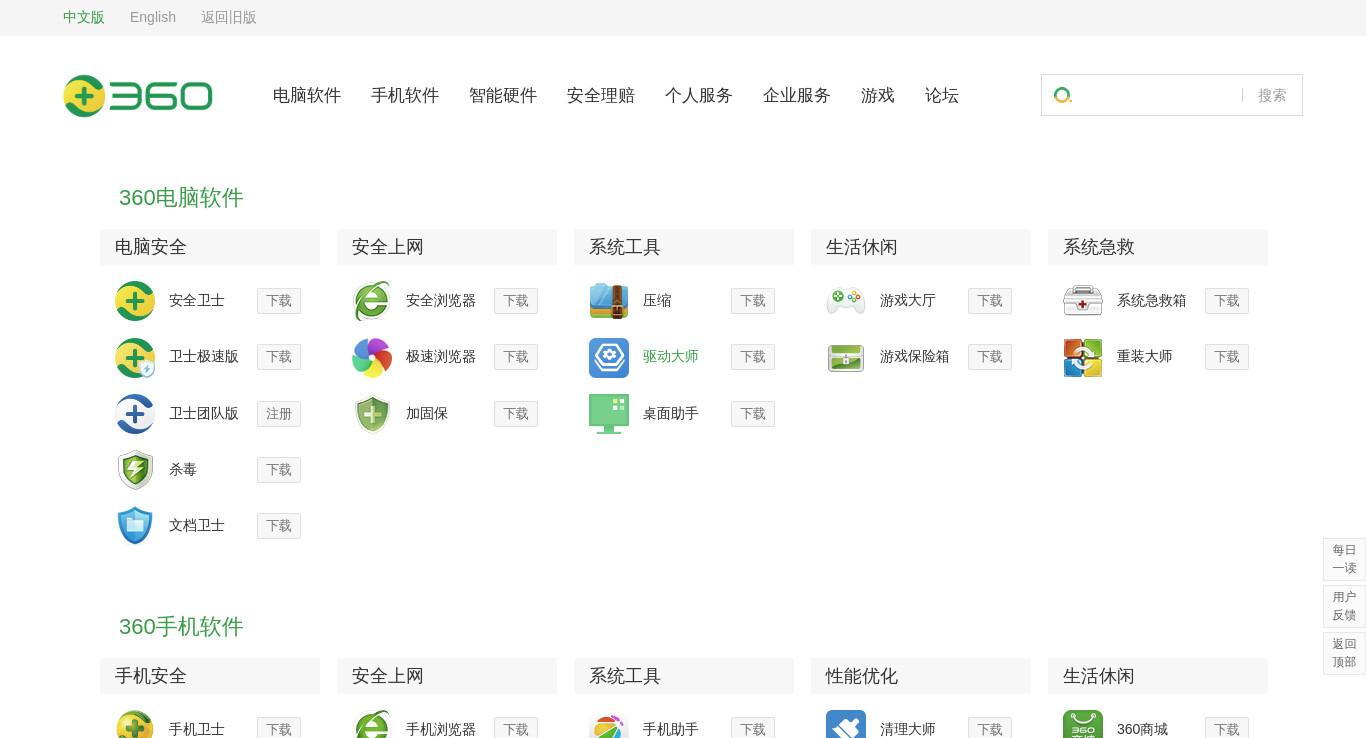
Task: Click the 游戏大厅 text link
Action: (908, 301)
